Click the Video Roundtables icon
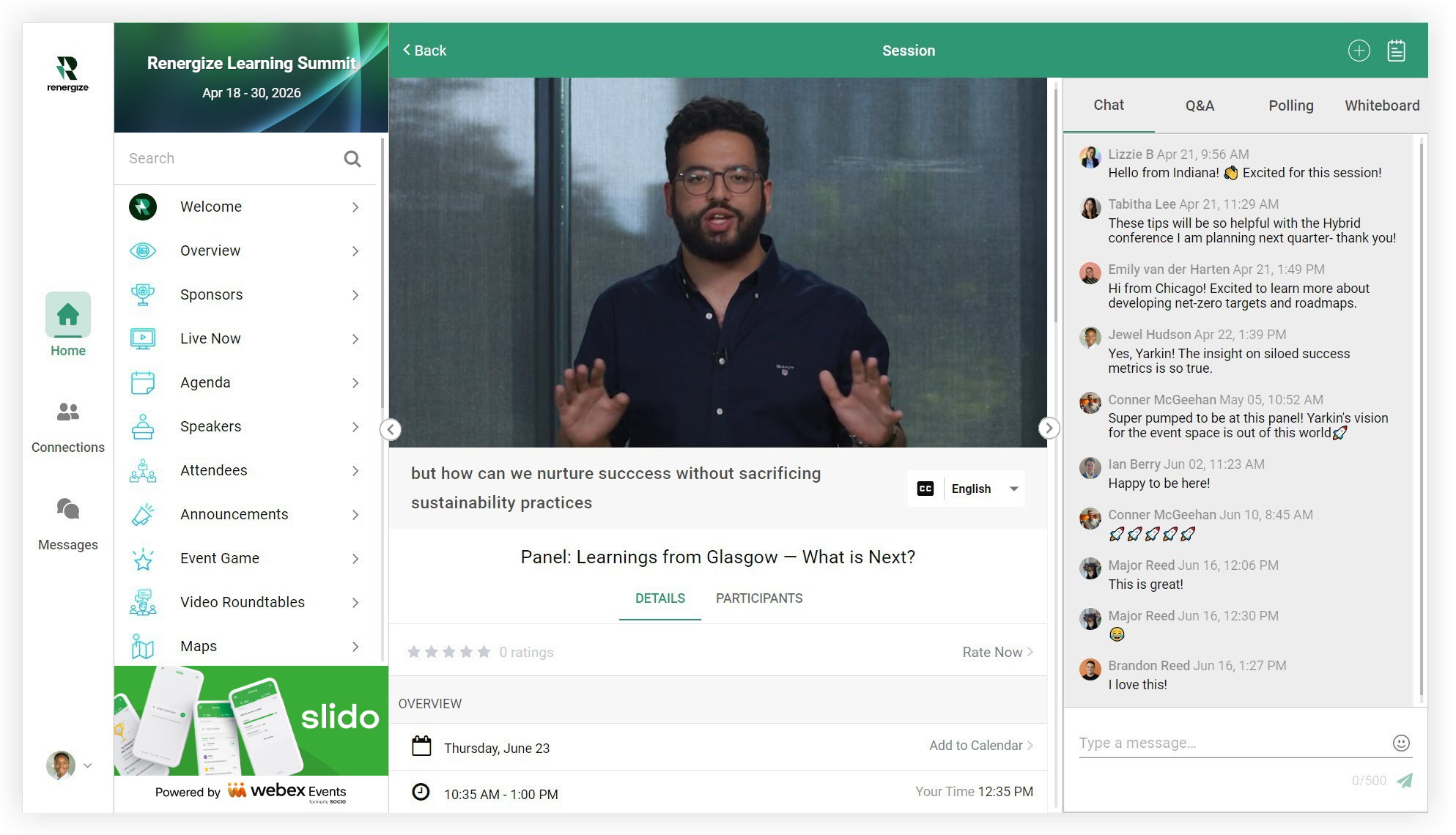 (x=143, y=603)
